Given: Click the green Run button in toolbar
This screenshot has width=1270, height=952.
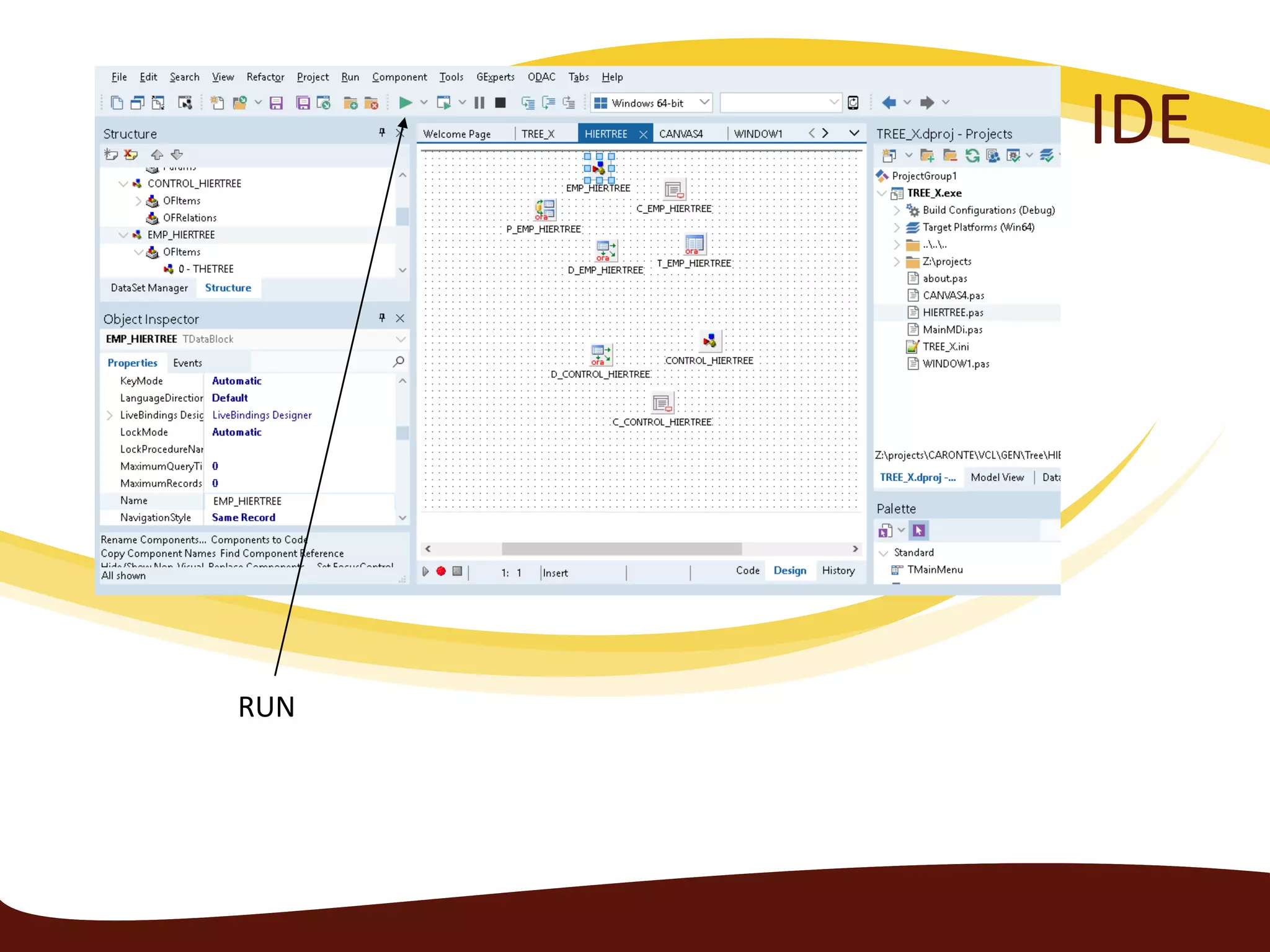Looking at the screenshot, I should tap(405, 103).
